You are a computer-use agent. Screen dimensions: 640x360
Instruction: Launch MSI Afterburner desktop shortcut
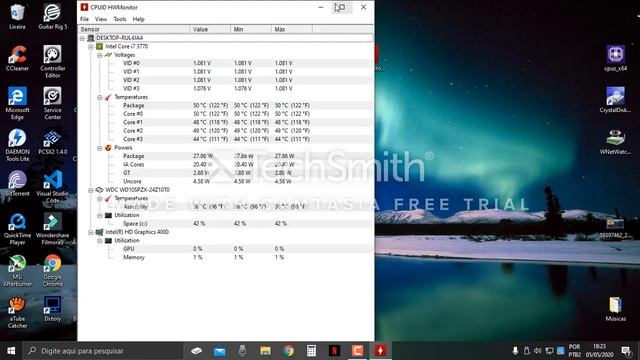17,271
